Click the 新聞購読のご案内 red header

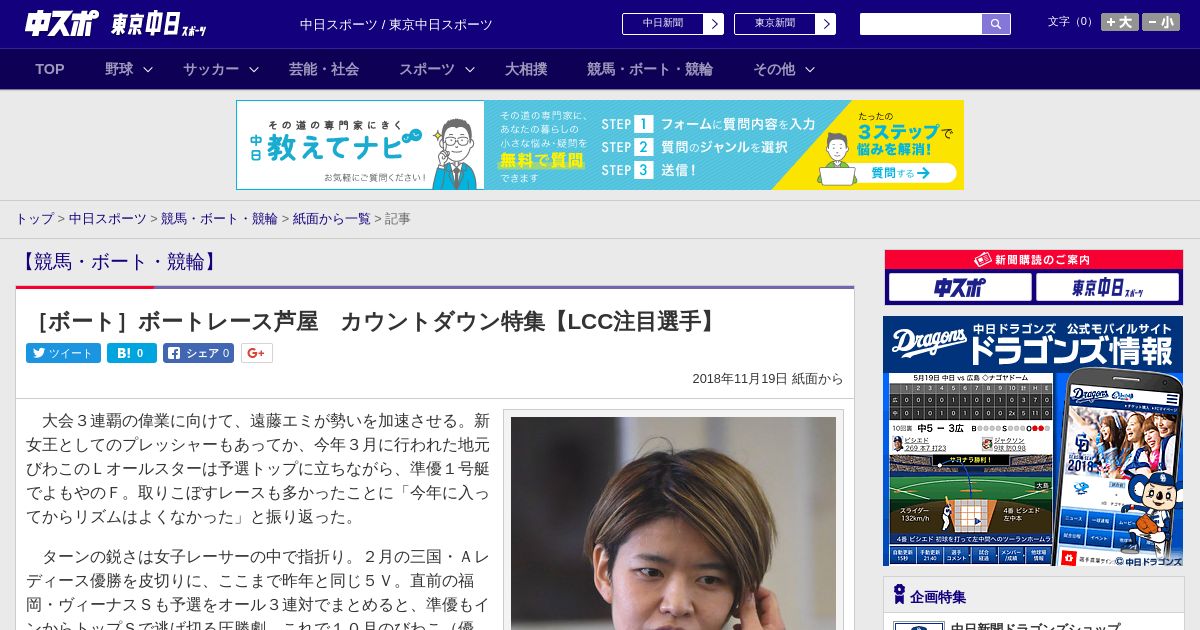click(x=1033, y=259)
